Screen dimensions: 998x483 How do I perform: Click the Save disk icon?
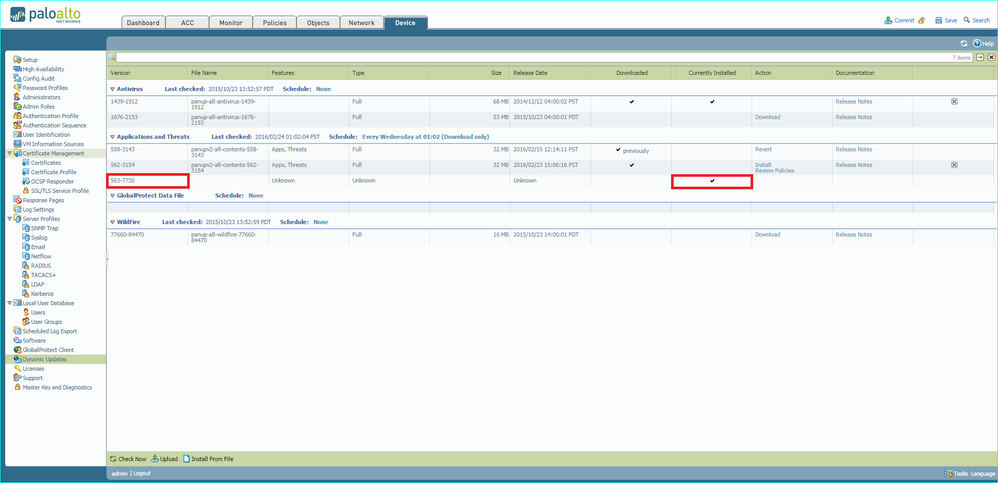pos(938,20)
